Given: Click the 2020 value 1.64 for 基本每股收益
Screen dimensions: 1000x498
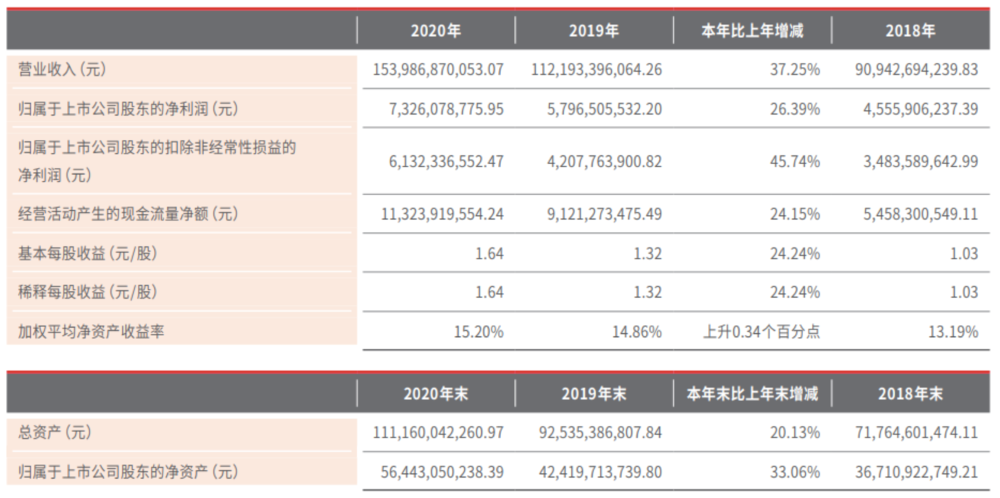Looking at the screenshot, I should click(x=490, y=253).
